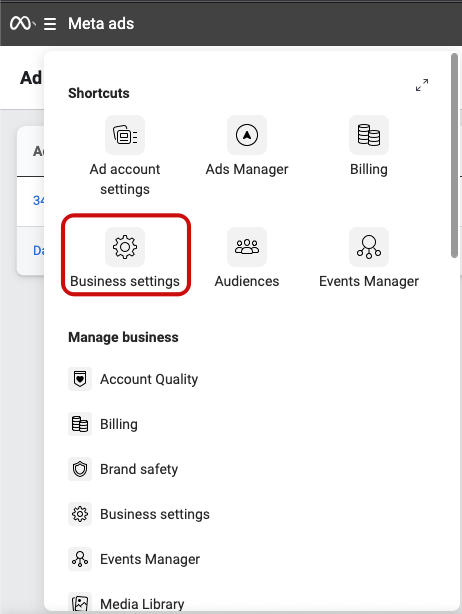Viewport: 462px width, 614px height.
Task: Click the Audiences label text
Action: [247, 281]
